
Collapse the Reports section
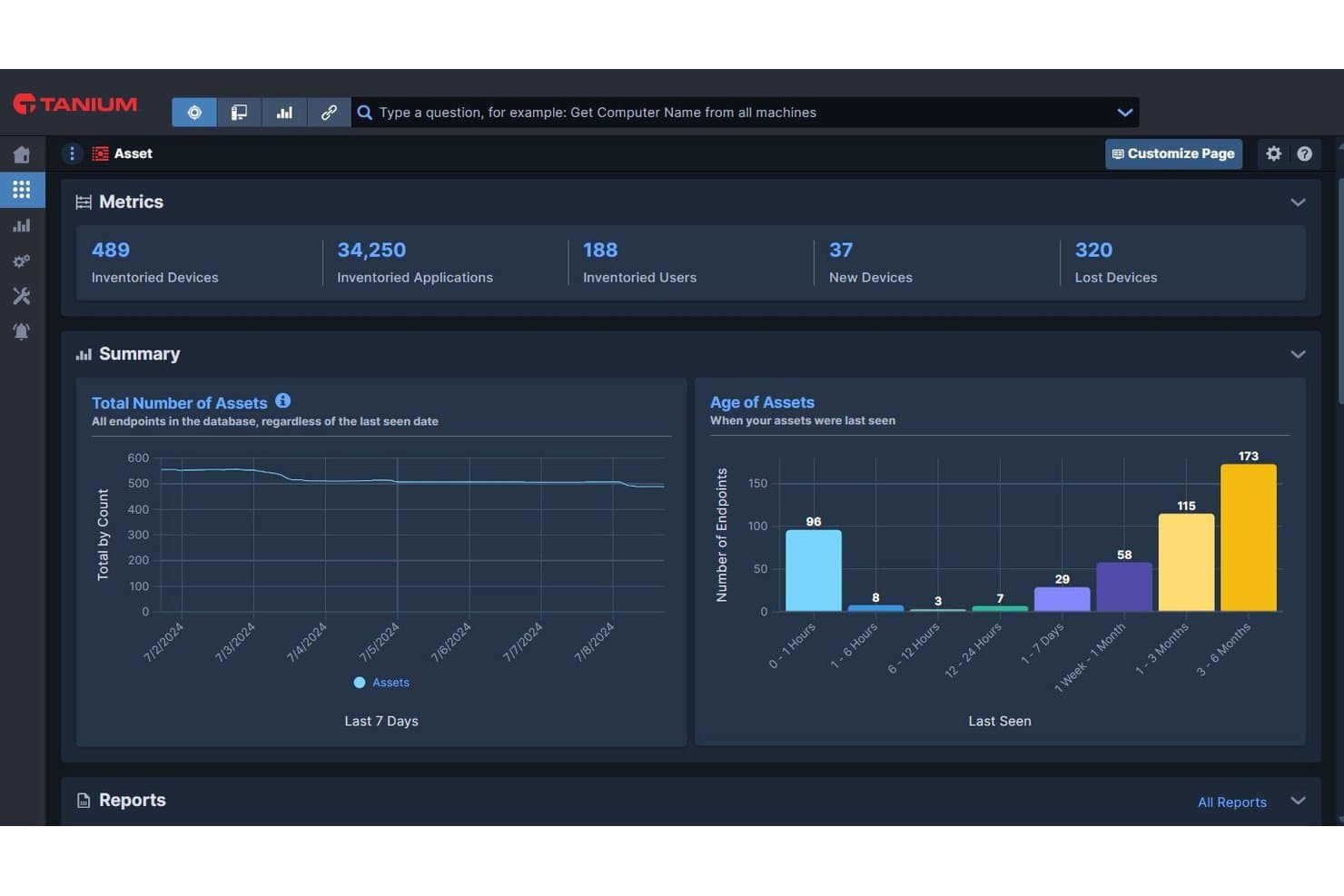pyautogui.click(x=1298, y=801)
